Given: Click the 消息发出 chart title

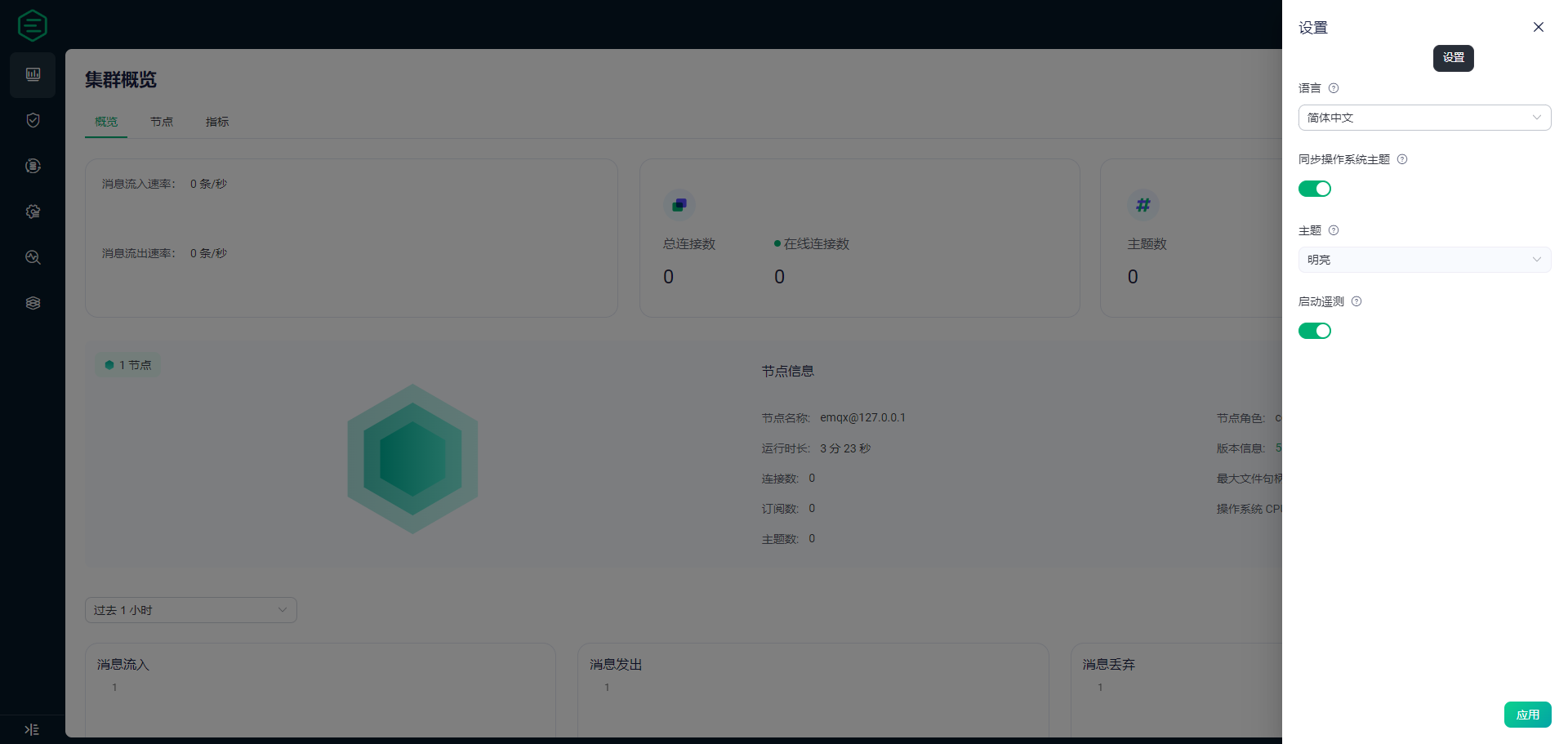Looking at the screenshot, I should tap(616, 665).
